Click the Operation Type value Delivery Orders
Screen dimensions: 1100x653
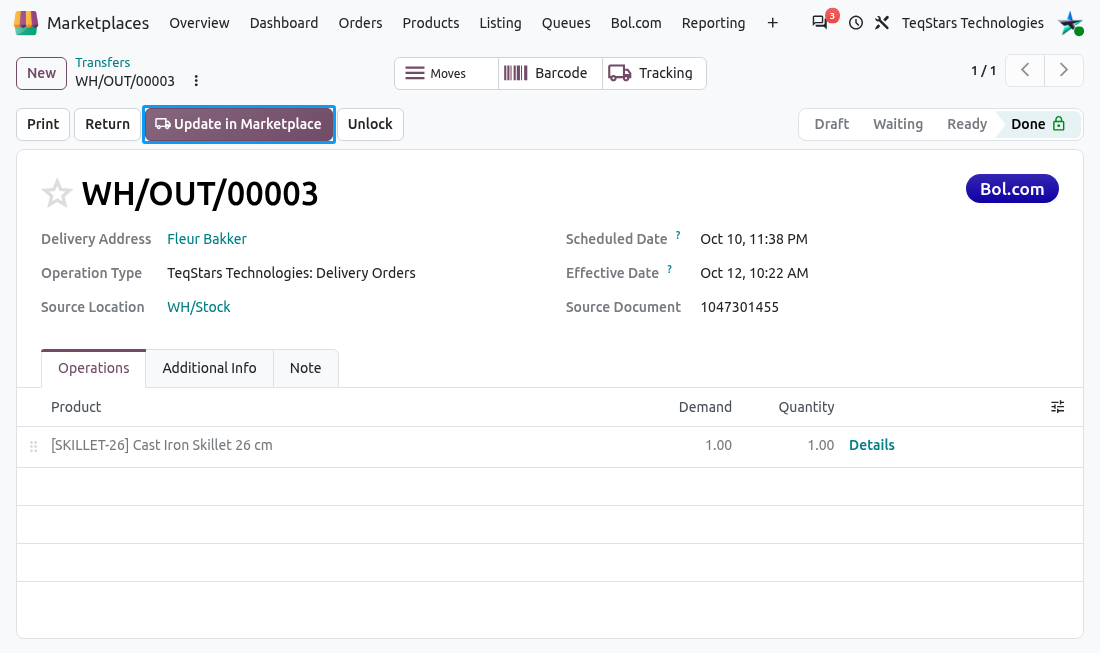tap(291, 273)
